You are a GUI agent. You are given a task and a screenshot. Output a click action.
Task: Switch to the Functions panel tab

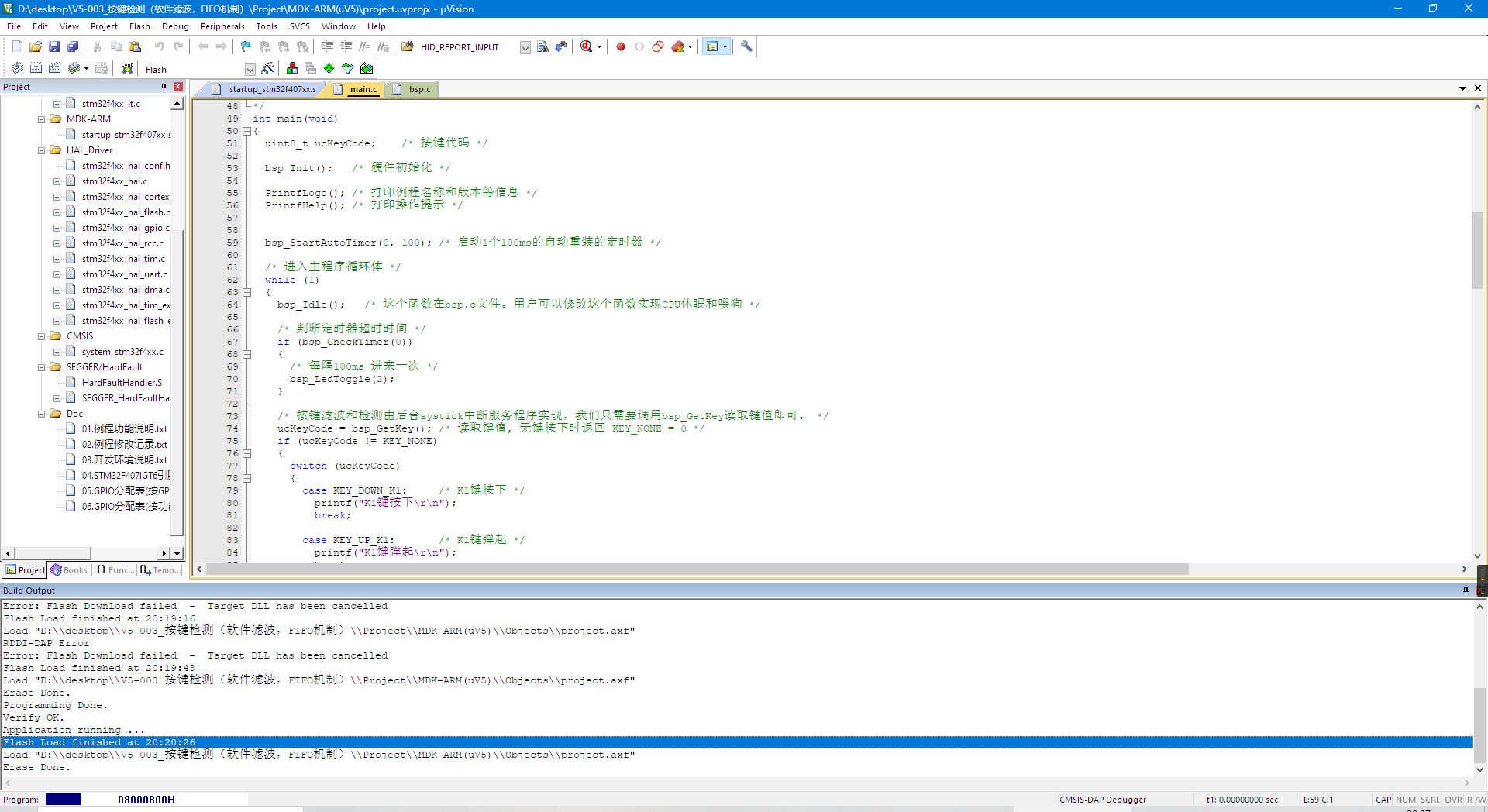pyautogui.click(x=115, y=570)
